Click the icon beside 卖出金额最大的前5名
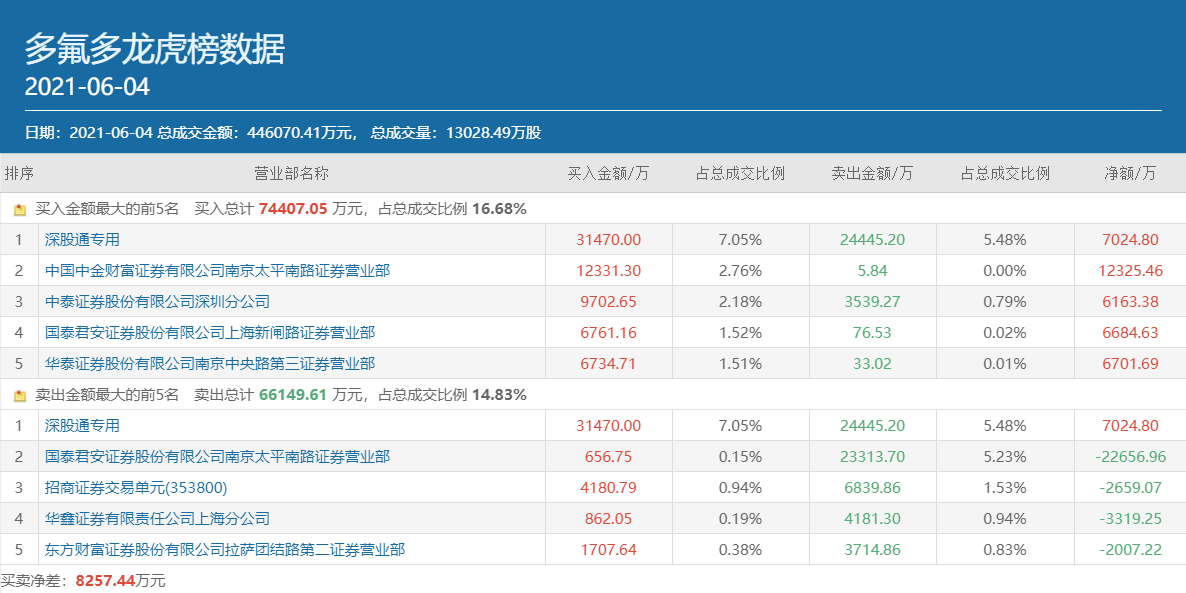Image resolution: width=1186 pixels, height=593 pixels. pos(20,396)
